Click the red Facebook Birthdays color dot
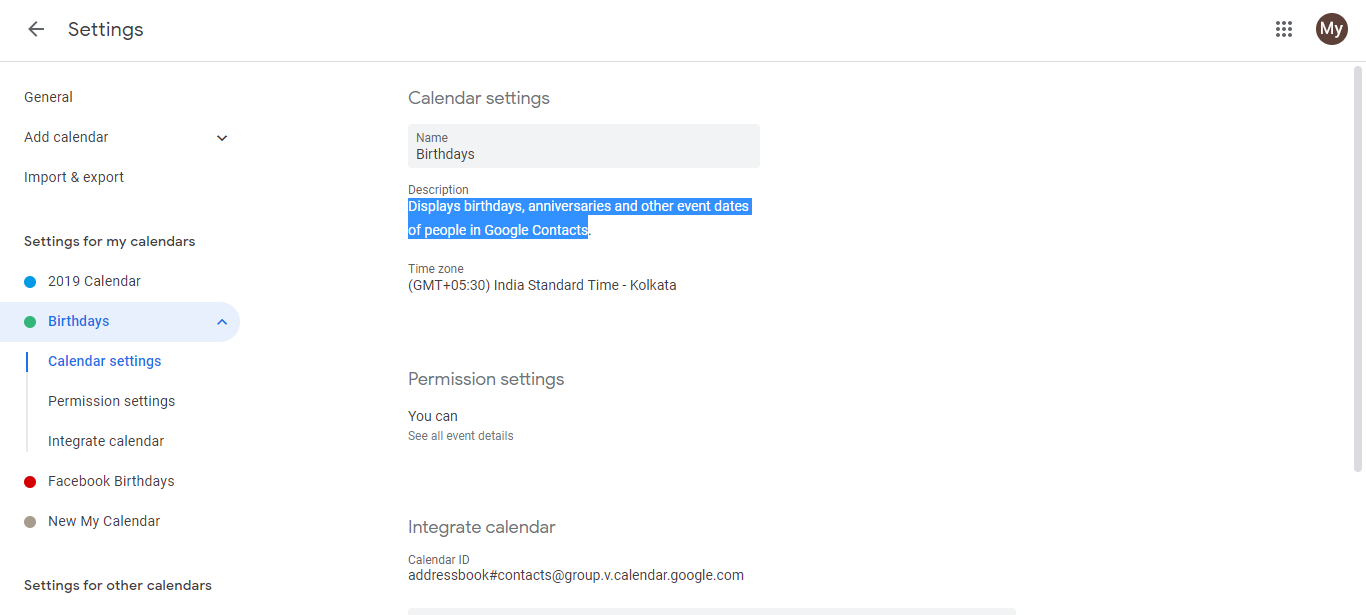Screen dimensions: 1366x615 click(30, 482)
